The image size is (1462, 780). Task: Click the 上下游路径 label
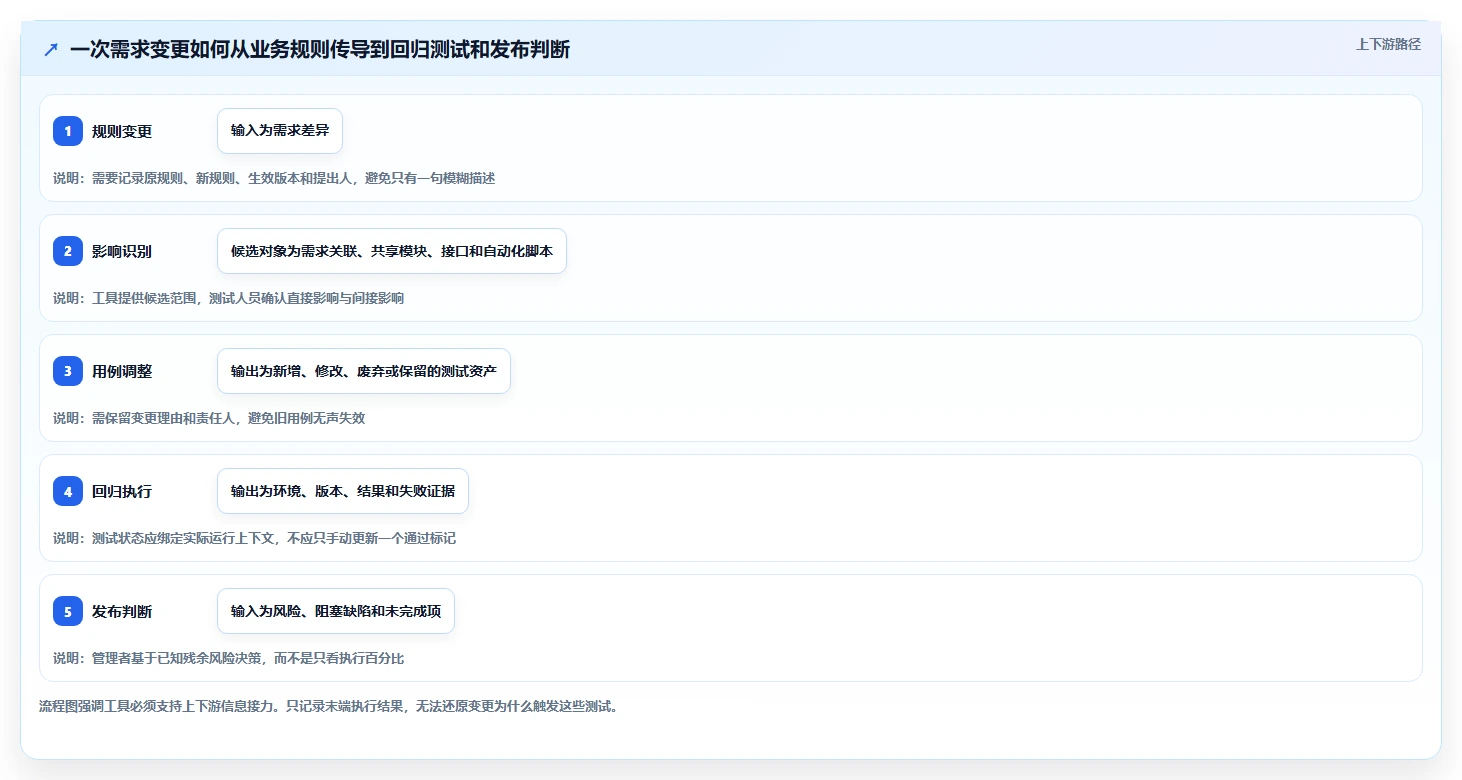click(1388, 44)
